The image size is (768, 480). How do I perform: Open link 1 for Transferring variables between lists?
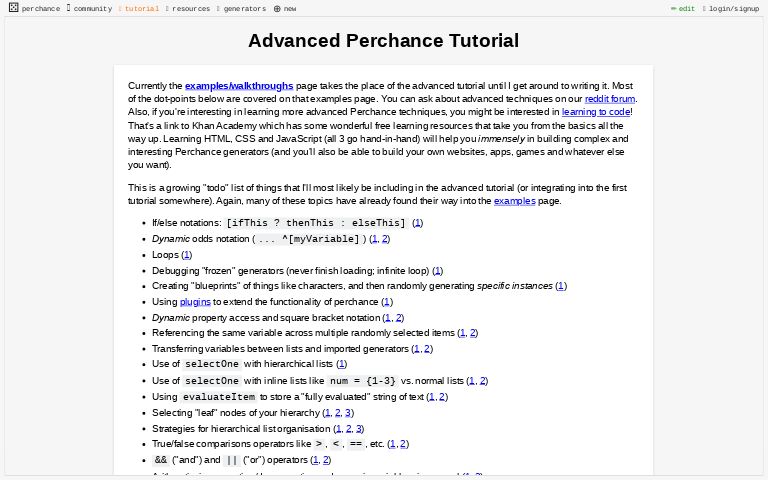[417, 349]
